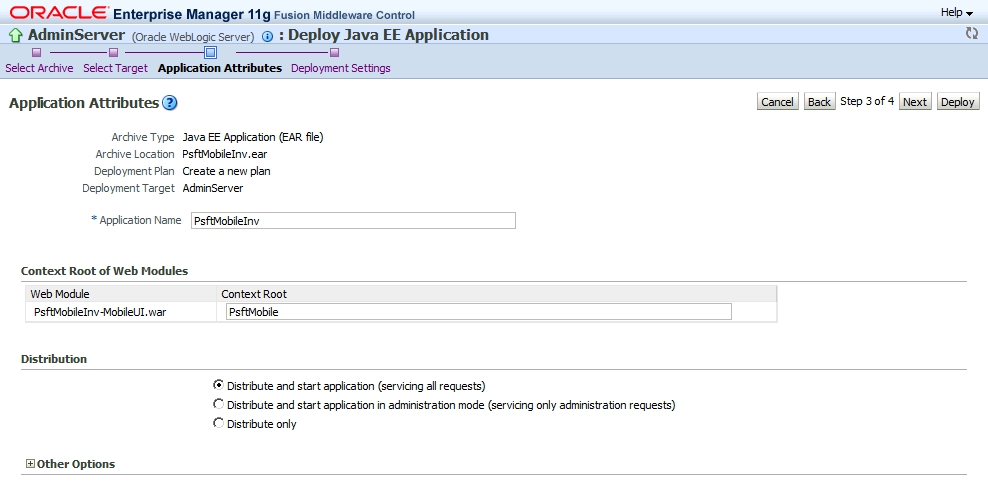This screenshot has width=988, height=483.
Task: Go to the Select Archive step
Action: click(39, 68)
